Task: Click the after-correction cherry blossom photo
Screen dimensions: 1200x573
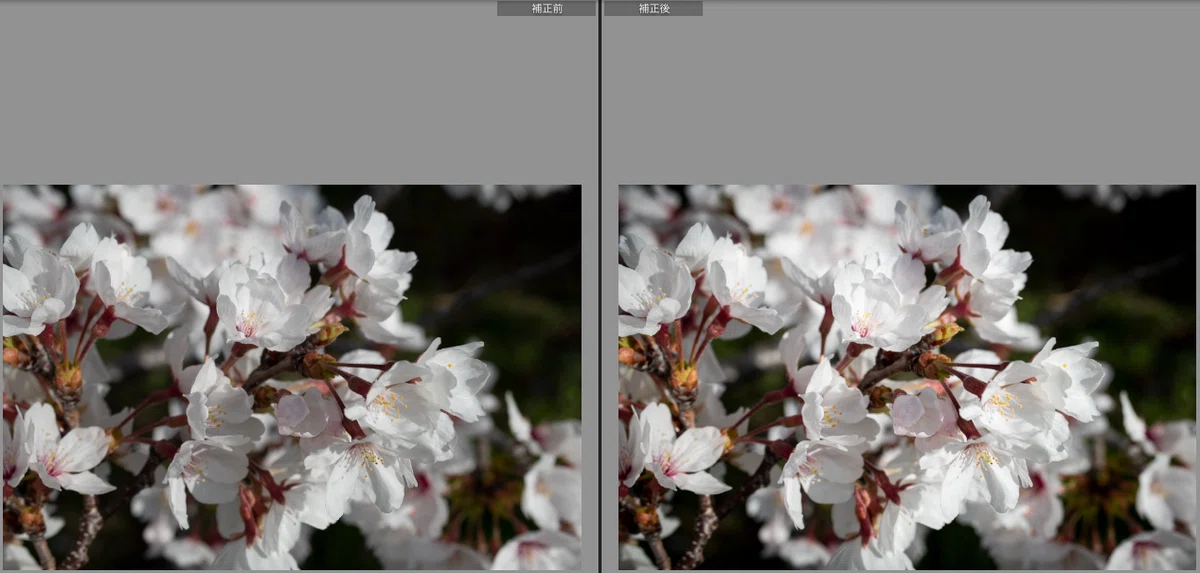Action: [907, 377]
